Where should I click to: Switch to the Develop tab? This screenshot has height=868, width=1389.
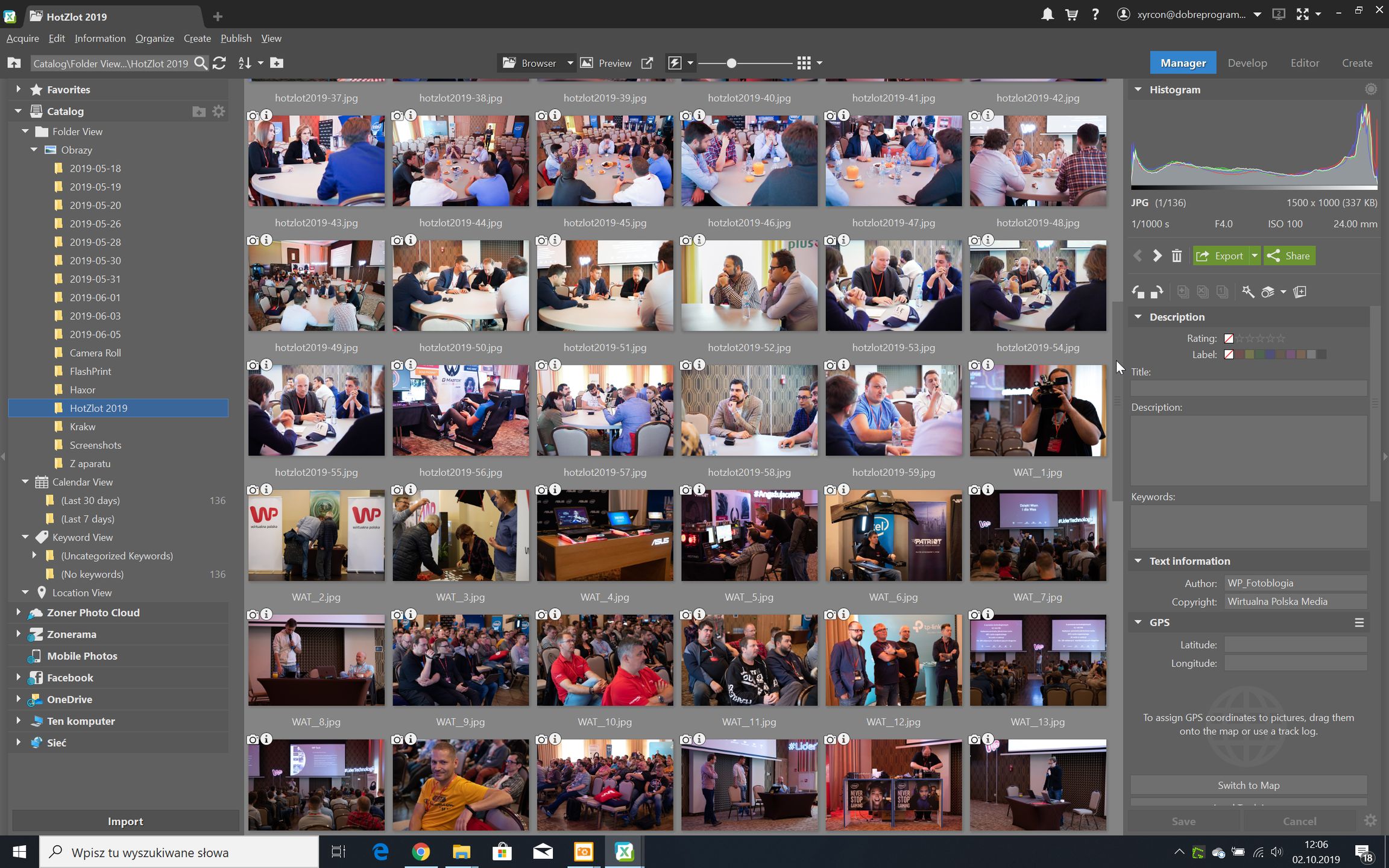1247,63
